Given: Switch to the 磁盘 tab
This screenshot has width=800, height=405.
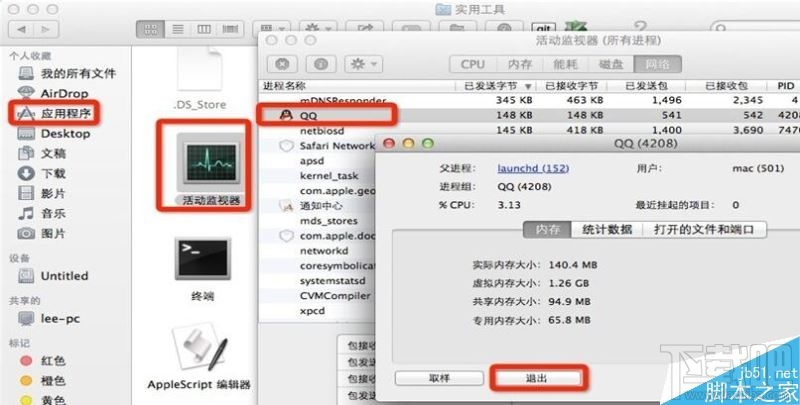Looking at the screenshot, I should pos(611,64).
